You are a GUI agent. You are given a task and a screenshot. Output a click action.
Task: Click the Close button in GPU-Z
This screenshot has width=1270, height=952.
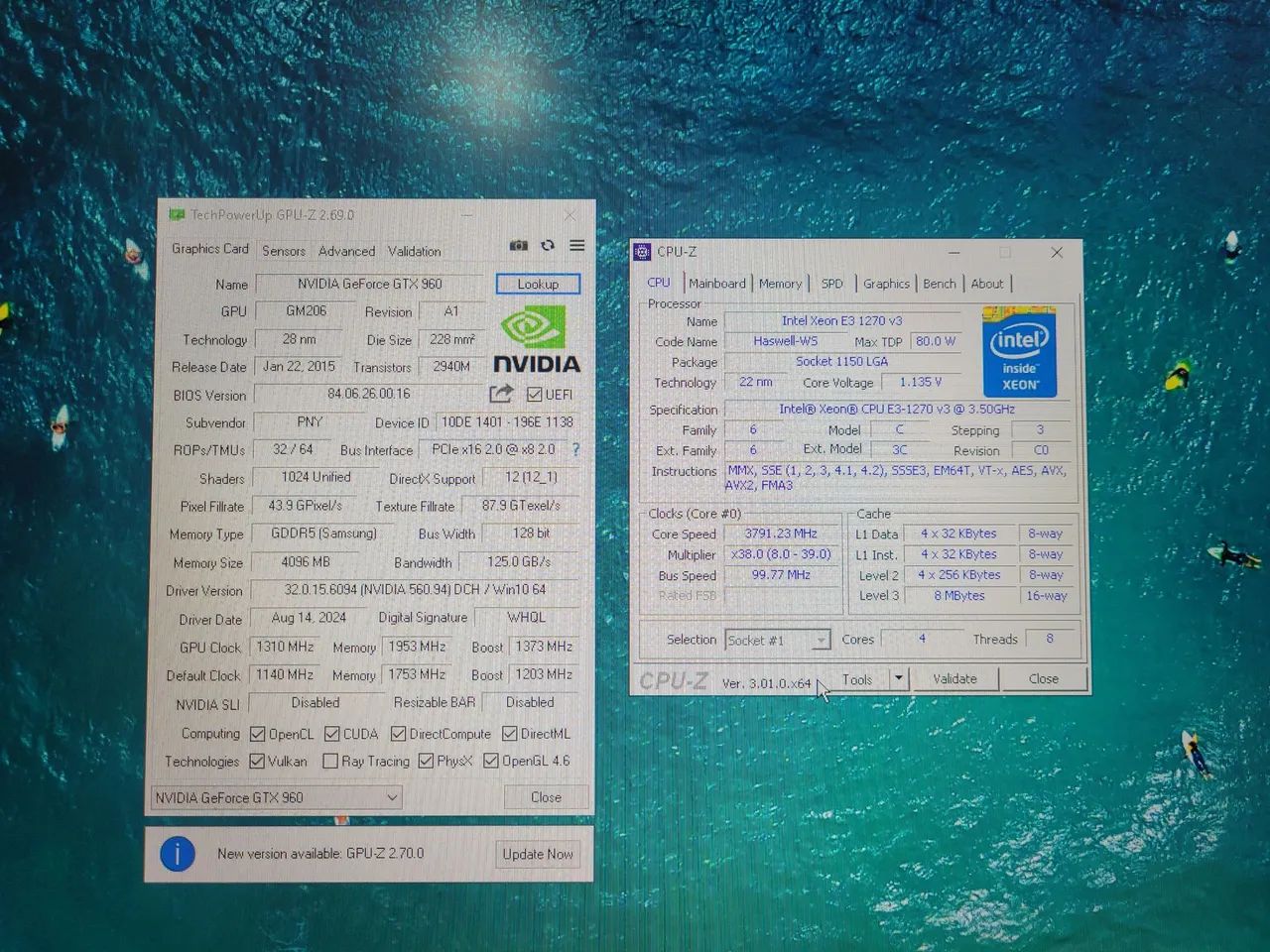click(546, 797)
